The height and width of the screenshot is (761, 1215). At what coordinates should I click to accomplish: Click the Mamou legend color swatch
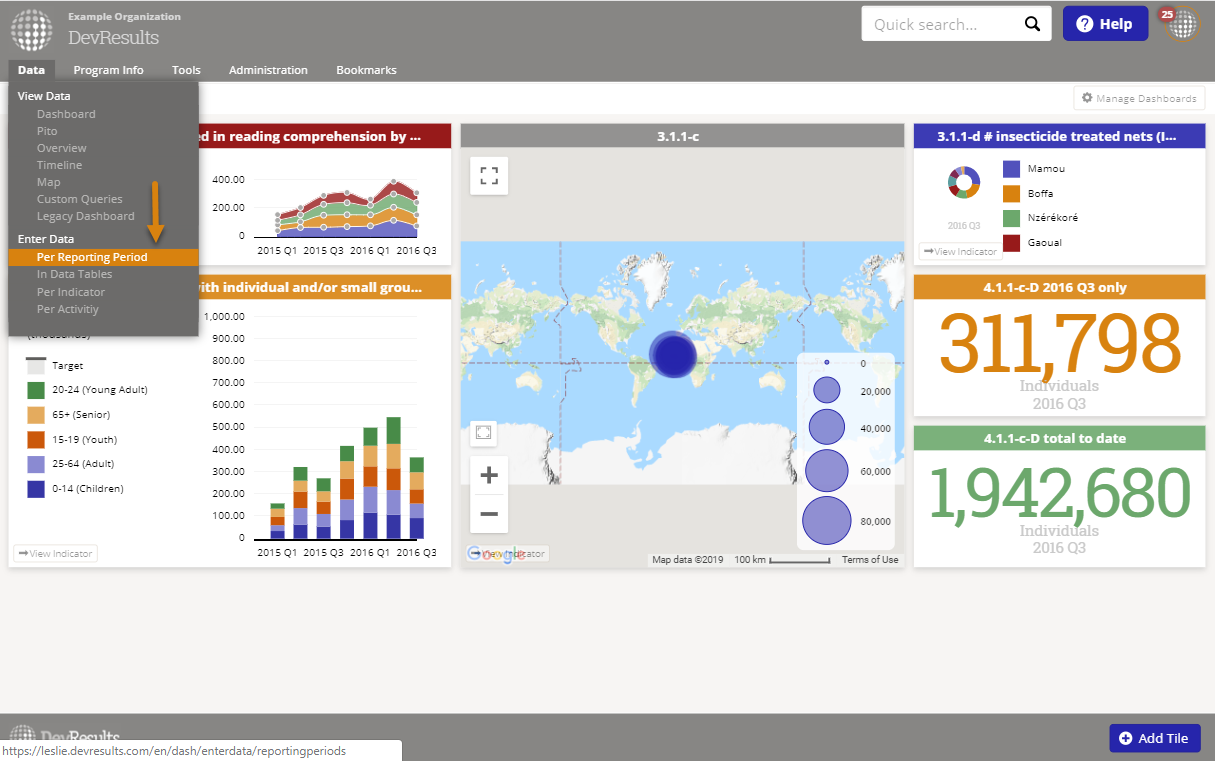coord(1011,170)
